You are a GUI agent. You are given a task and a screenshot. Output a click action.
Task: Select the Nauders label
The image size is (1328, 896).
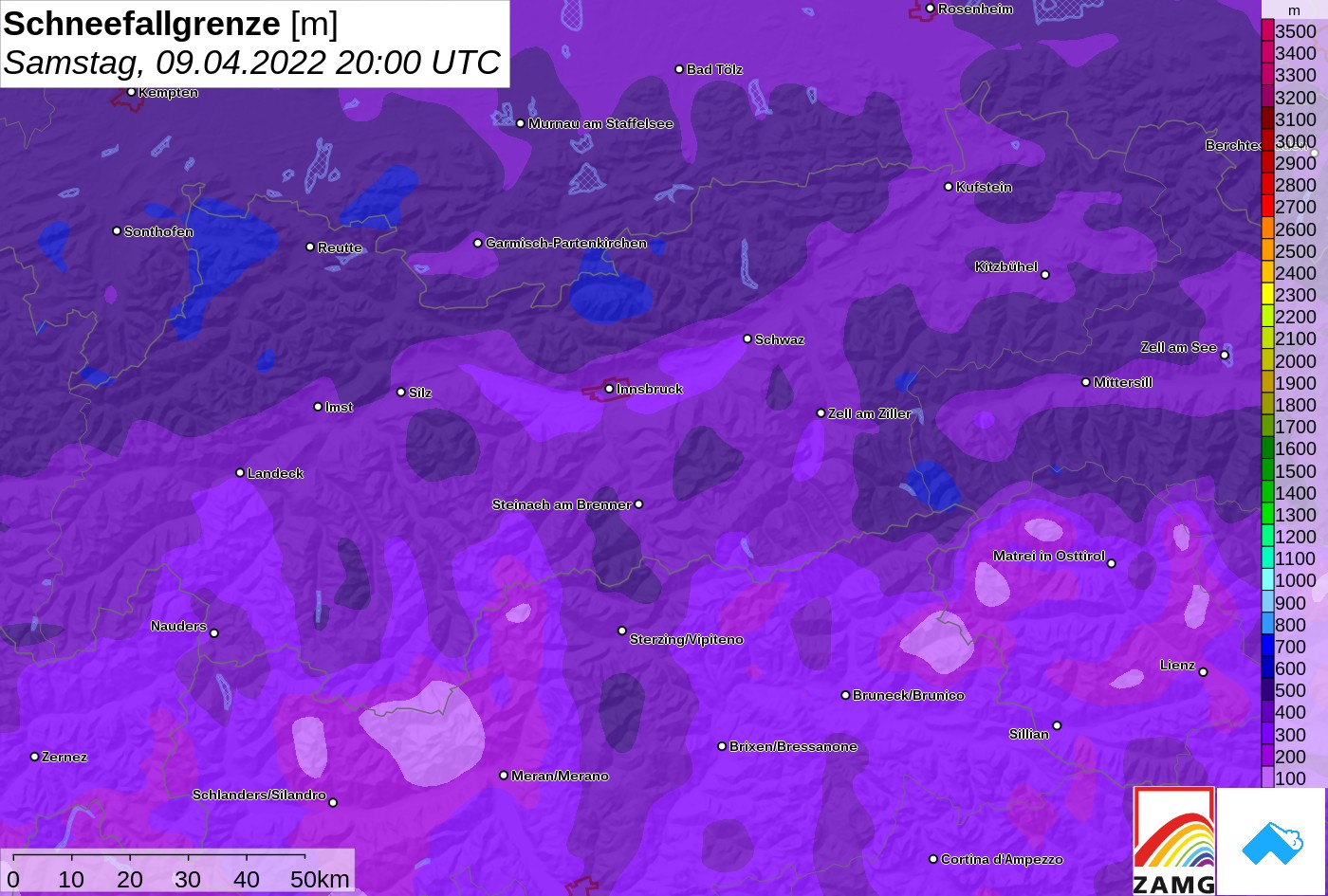point(178,626)
